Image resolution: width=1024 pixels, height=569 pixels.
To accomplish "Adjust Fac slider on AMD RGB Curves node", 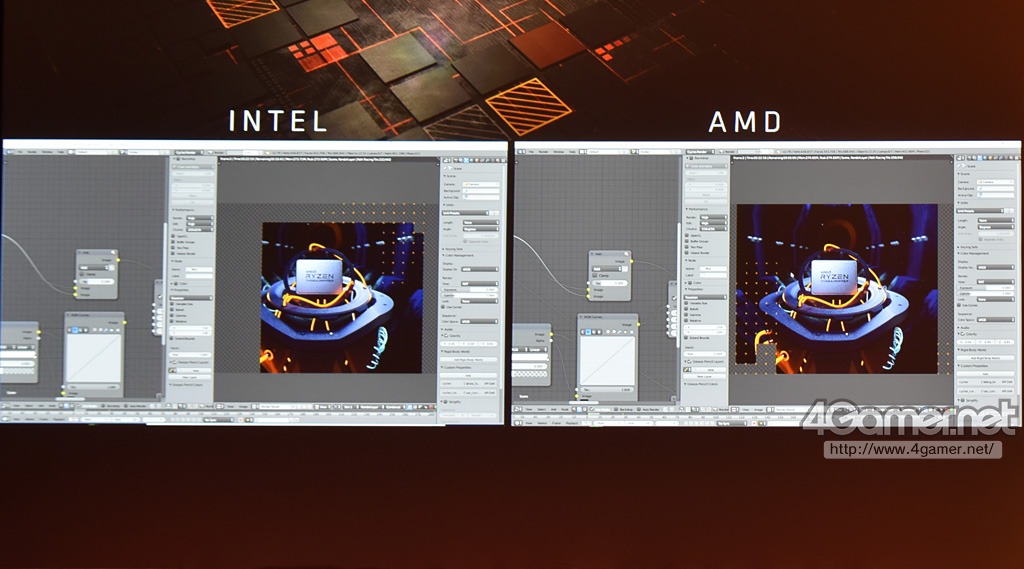I will (607, 389).
